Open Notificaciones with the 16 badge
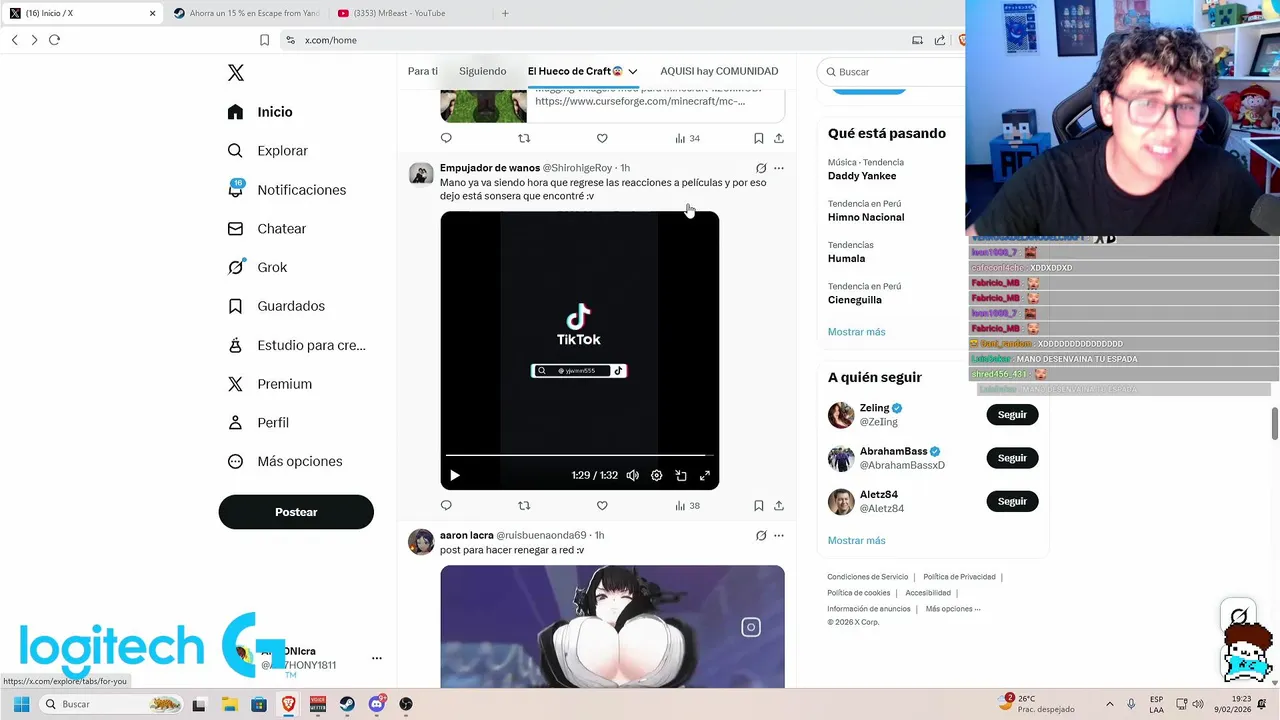Viewport: 1280px width, 720px height. pos(286,190)
